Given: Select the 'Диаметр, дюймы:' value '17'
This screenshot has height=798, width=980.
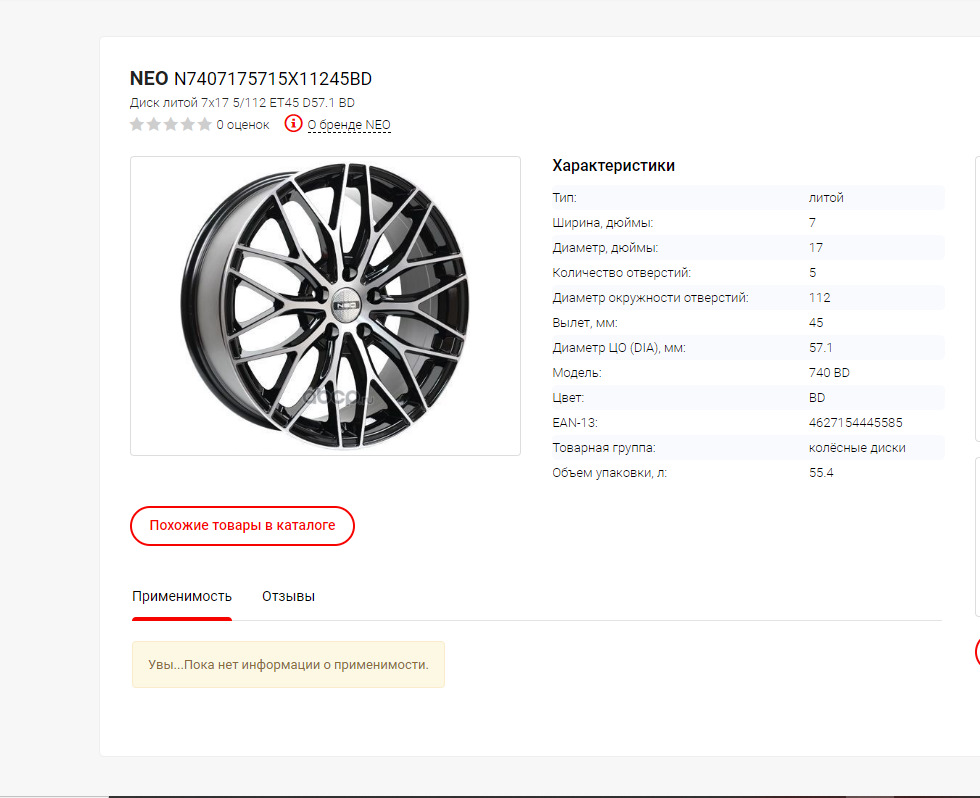Looking at the screenshot, I should [816, 247].
